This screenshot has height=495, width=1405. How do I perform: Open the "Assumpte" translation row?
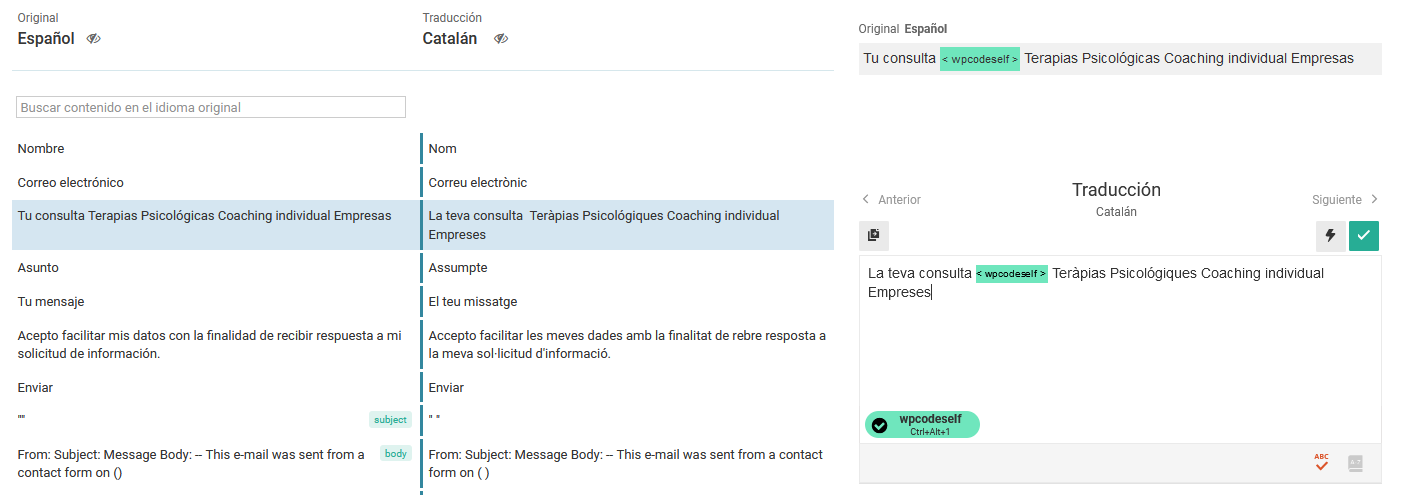point(458,268)
